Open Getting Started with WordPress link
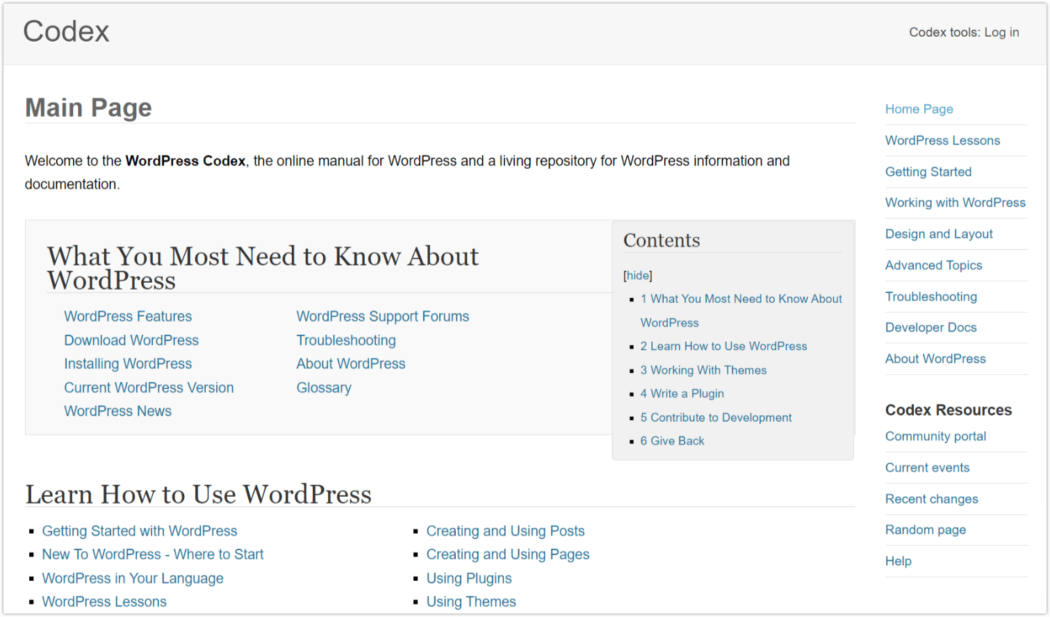 (x=140, y=531)
